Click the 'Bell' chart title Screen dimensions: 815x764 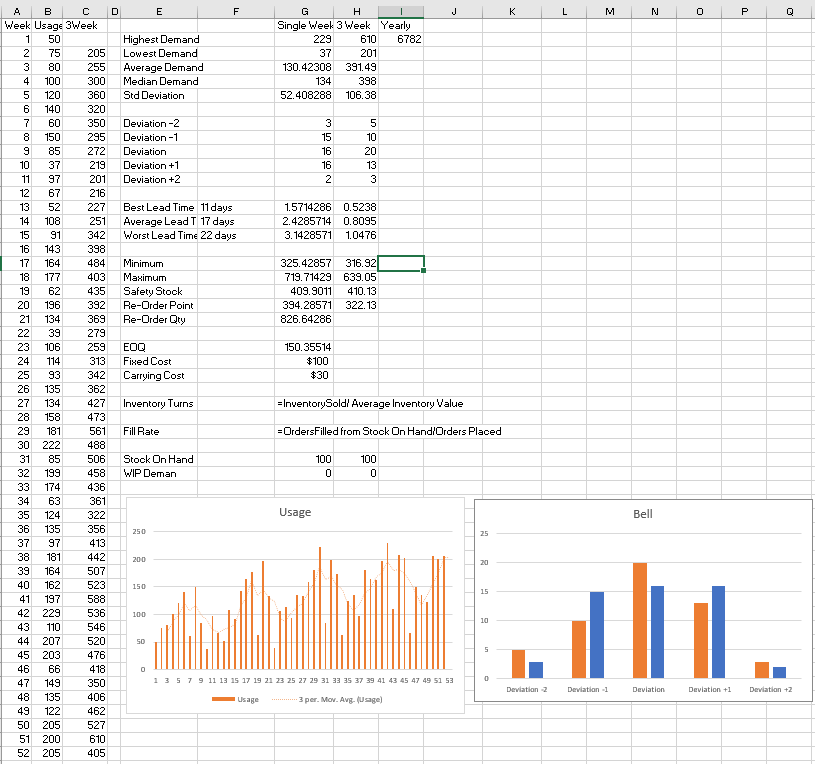coord(642,515)
